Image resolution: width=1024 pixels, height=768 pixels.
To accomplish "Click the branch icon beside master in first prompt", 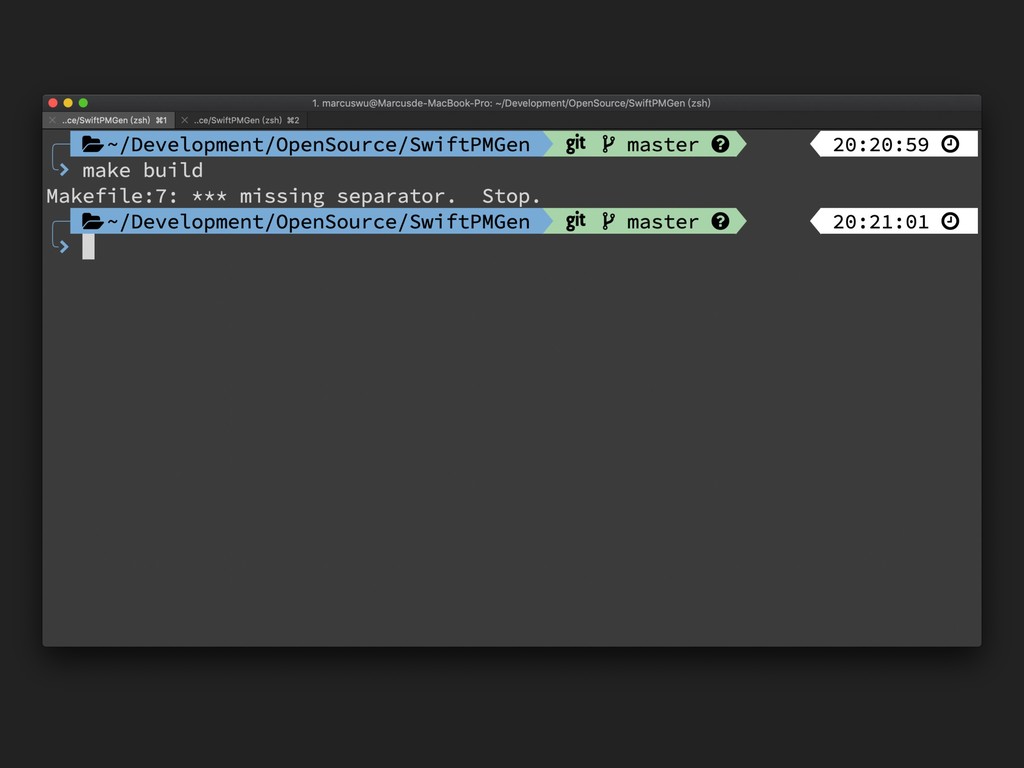I will [608, 144].
